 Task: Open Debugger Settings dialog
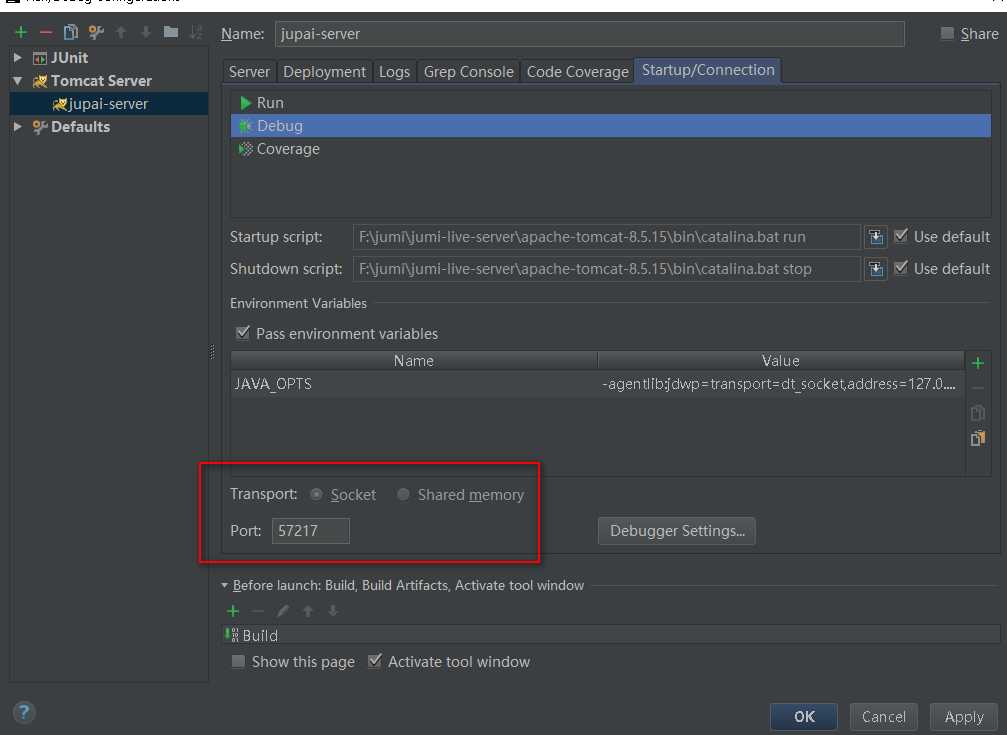point(677,531)
